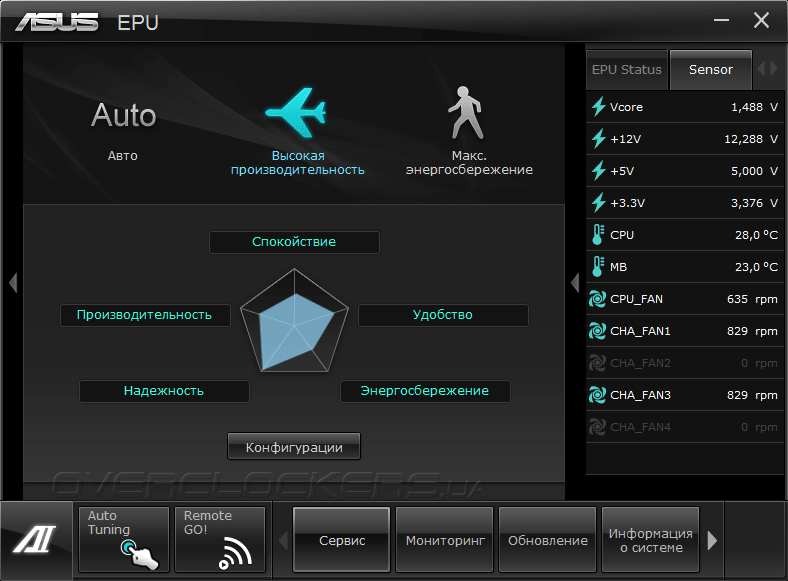Click the Энергосбережение label button
This screenshot has width=788, height=581.
click(x=425, y=391)
